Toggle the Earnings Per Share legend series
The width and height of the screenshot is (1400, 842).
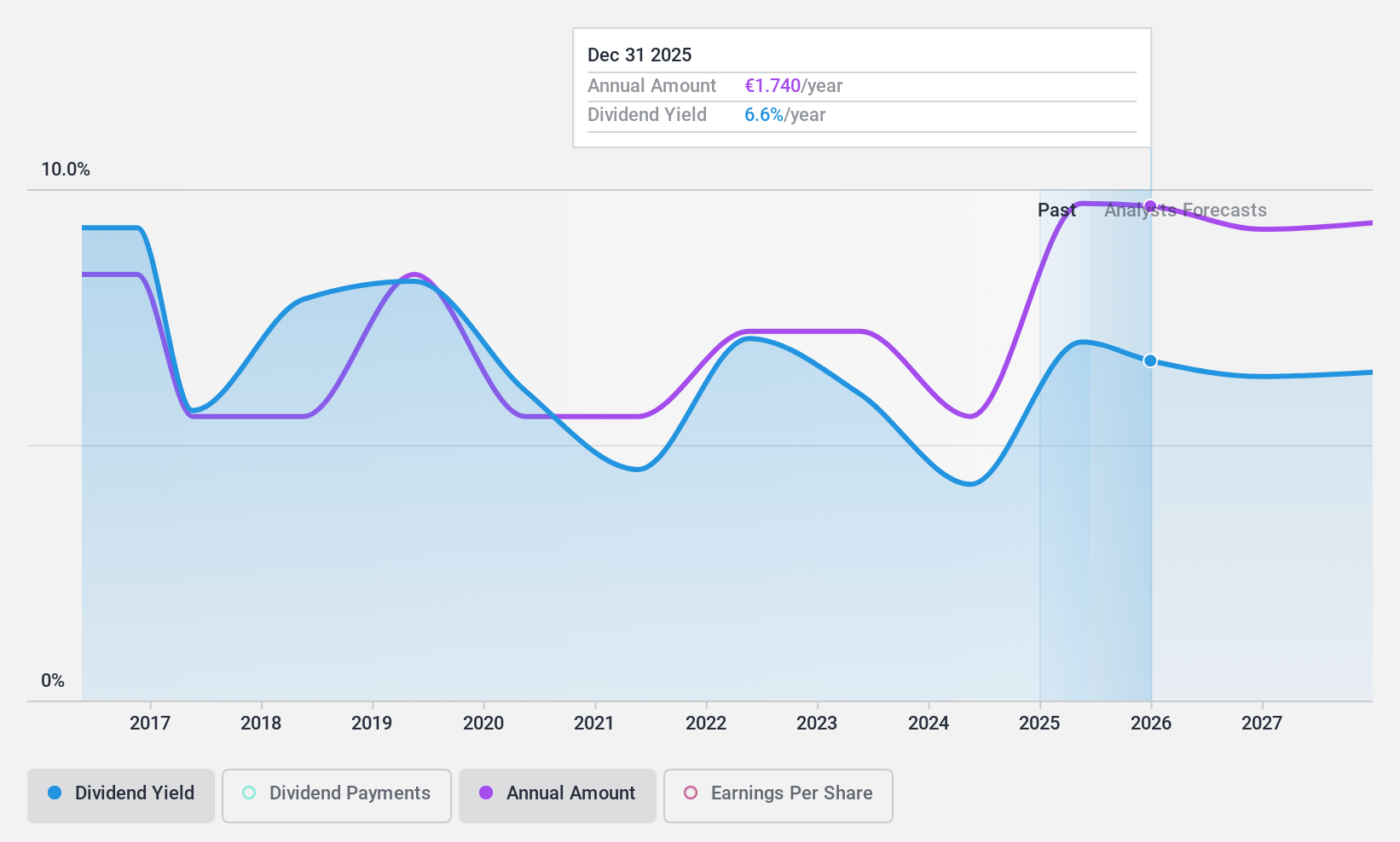[778, 796]
